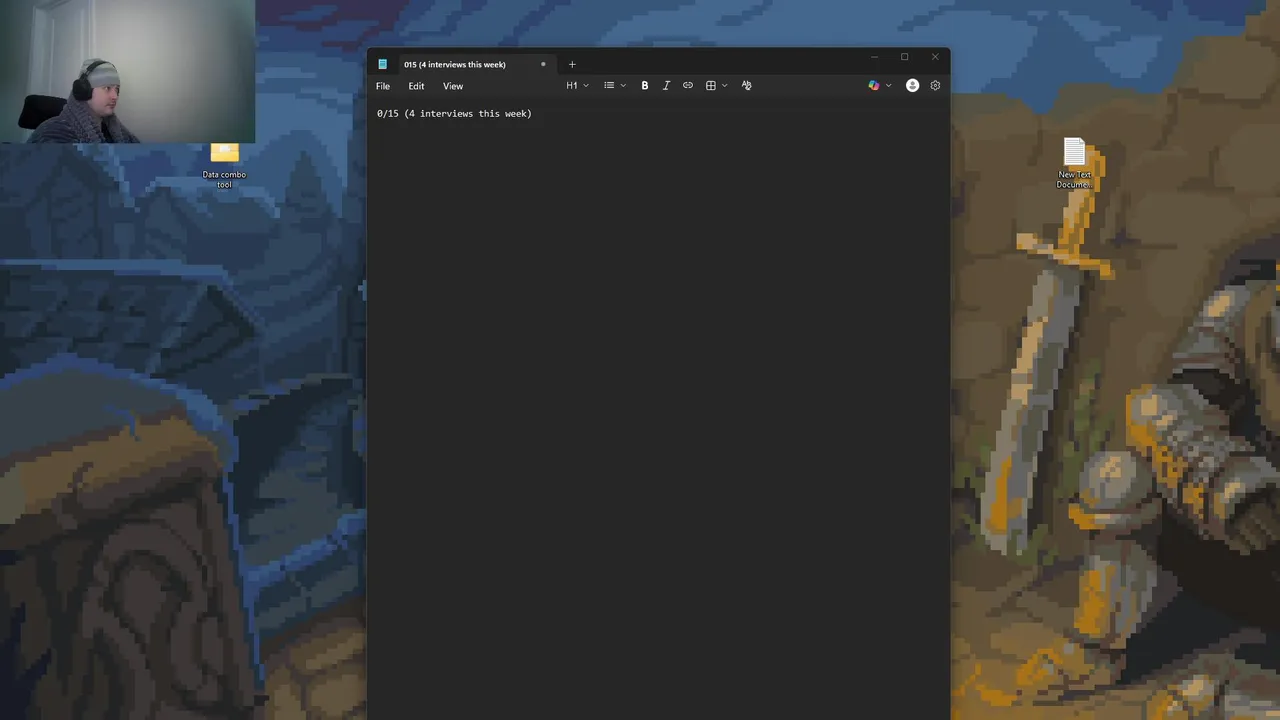The image size is (1280, 720).
Task: Maximize the Notepad window
Action: coord(904,57)
